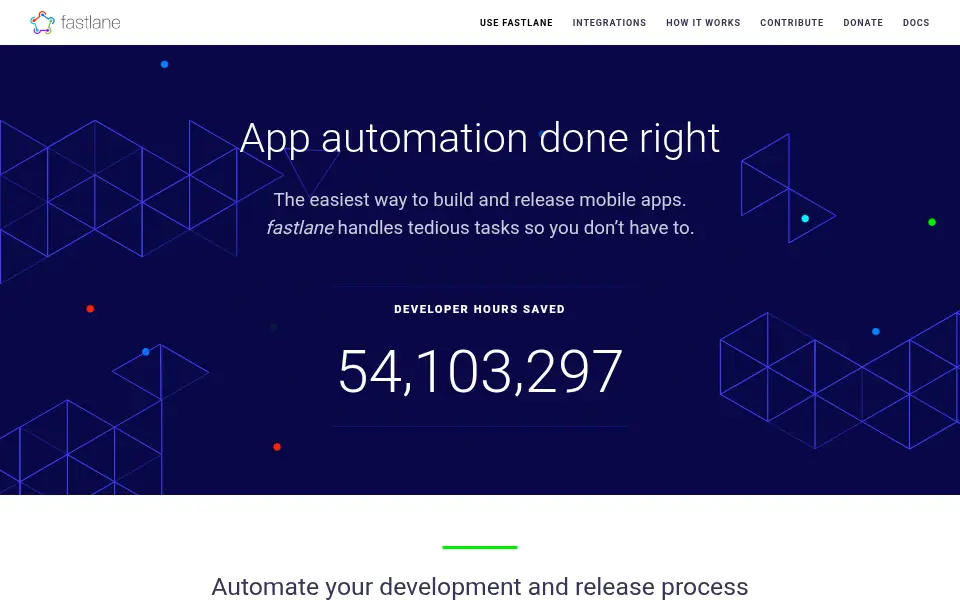Click the 54,103,297 hours counter

[480, 372]
